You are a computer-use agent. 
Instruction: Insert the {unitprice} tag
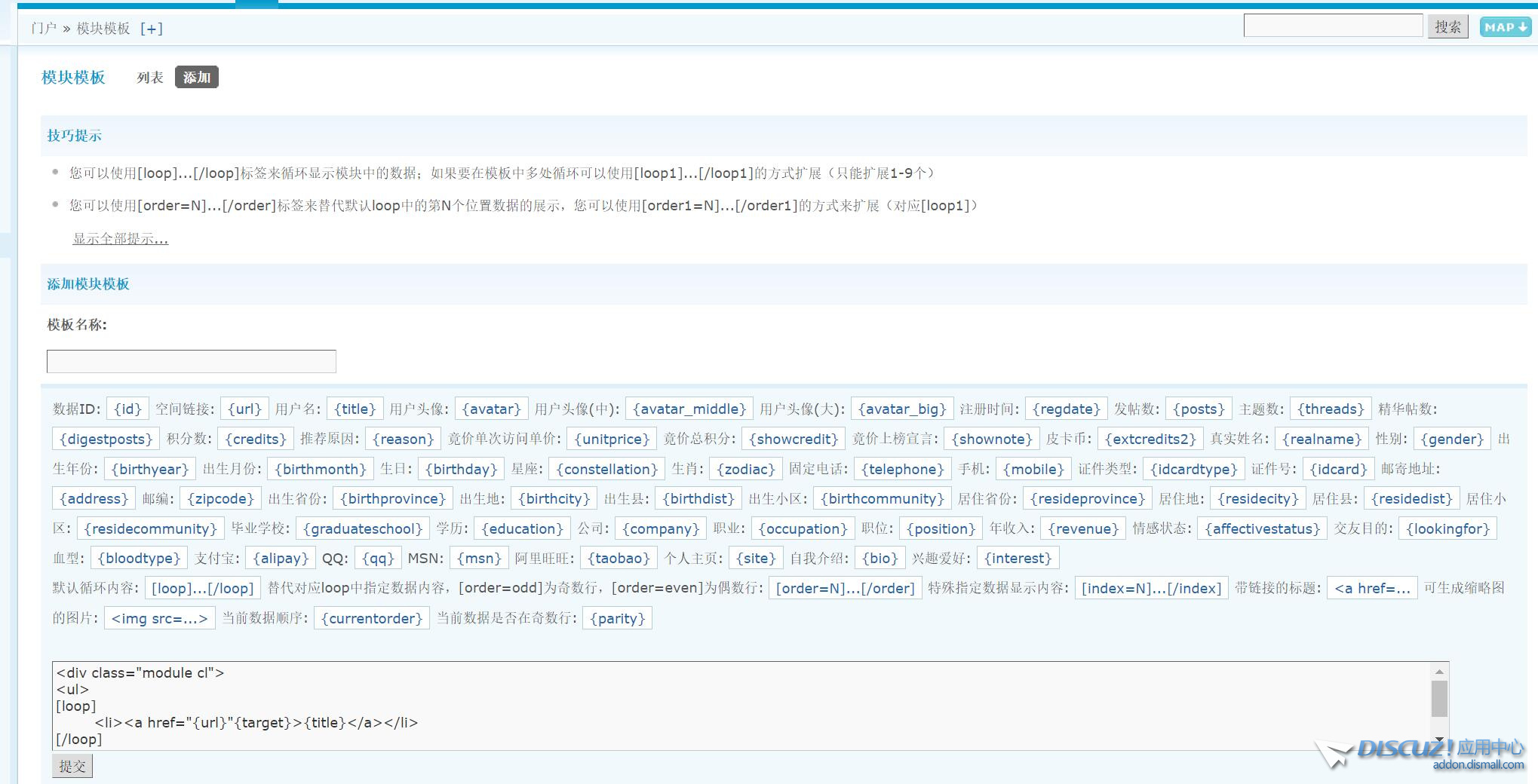612,439
